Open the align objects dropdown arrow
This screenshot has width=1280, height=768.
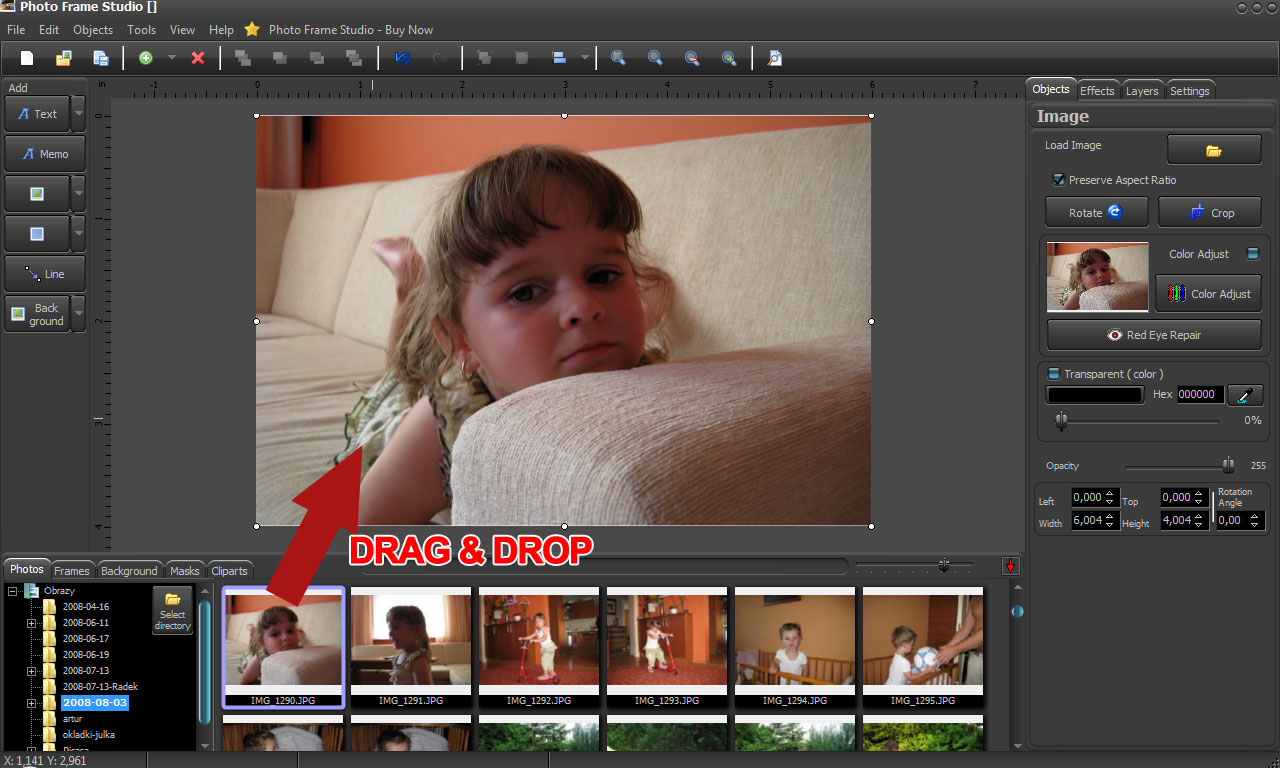pos(584,58)
